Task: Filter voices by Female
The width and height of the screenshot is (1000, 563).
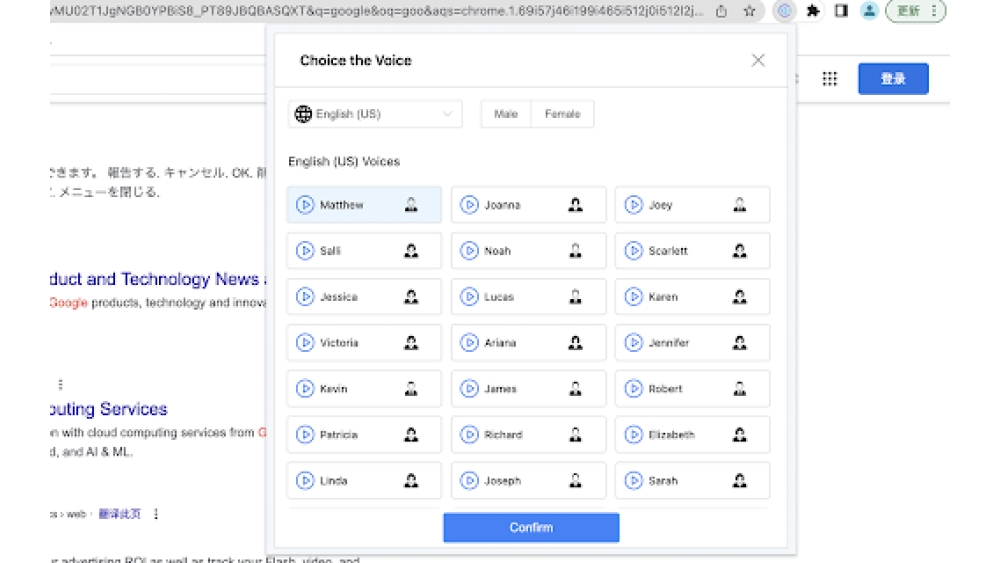Action: point(562,113)
